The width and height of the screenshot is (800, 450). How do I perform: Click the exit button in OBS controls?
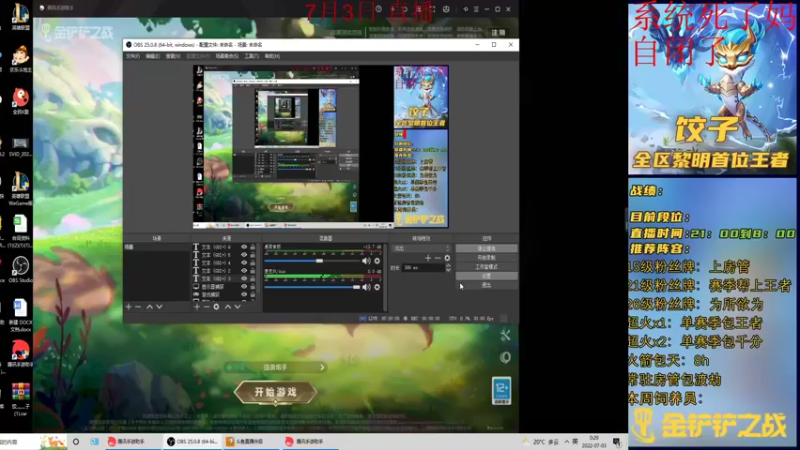(x=486, y=285)
